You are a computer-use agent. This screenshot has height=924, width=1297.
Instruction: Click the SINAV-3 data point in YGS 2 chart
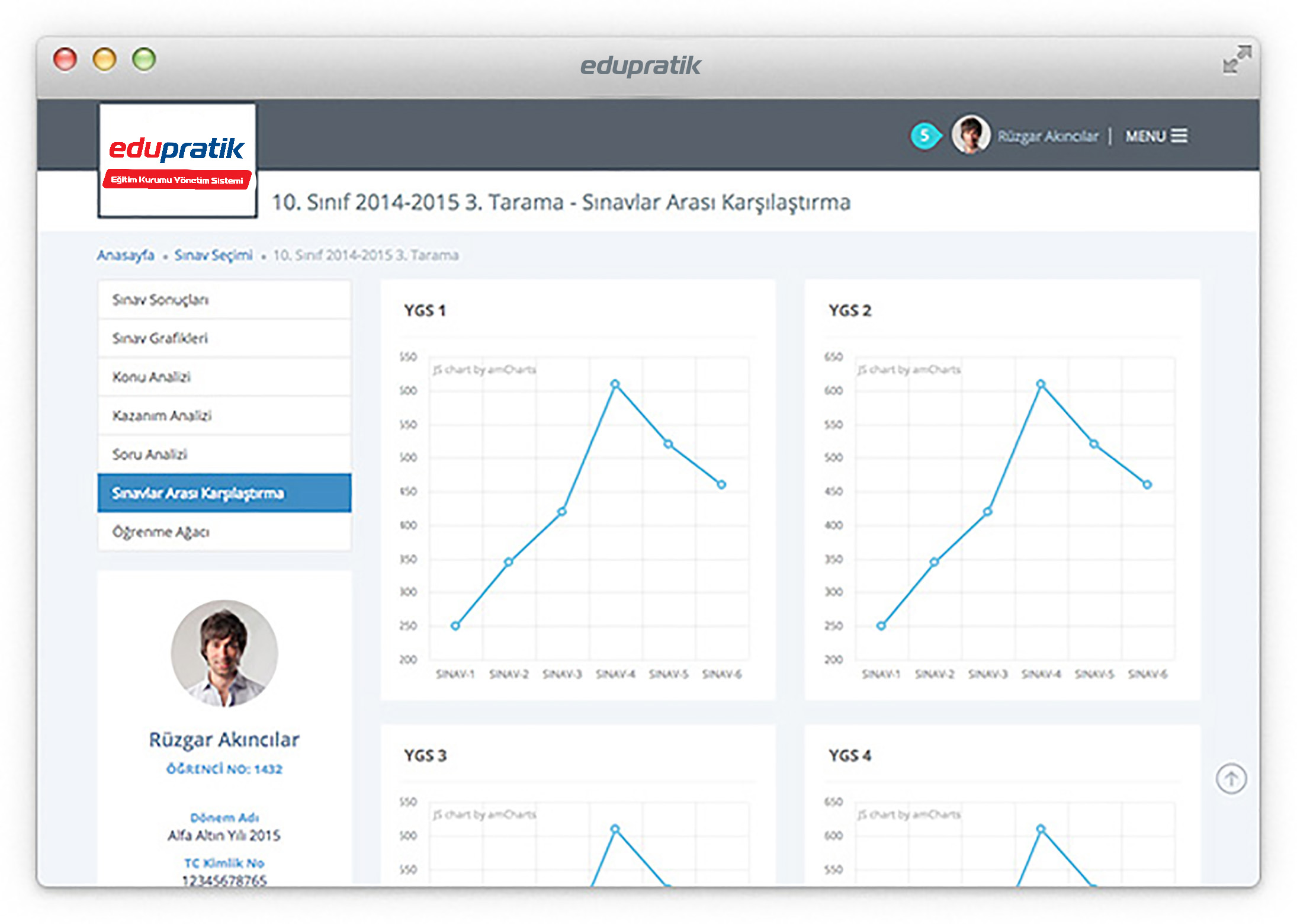(x=988, y=511)
